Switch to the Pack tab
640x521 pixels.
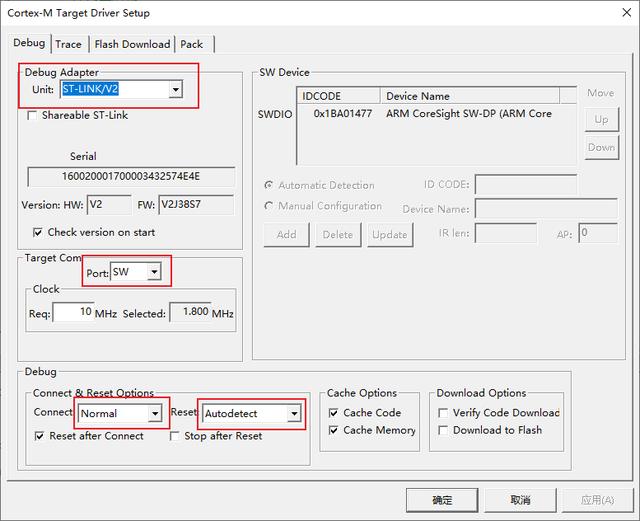(x=192, y=44)
